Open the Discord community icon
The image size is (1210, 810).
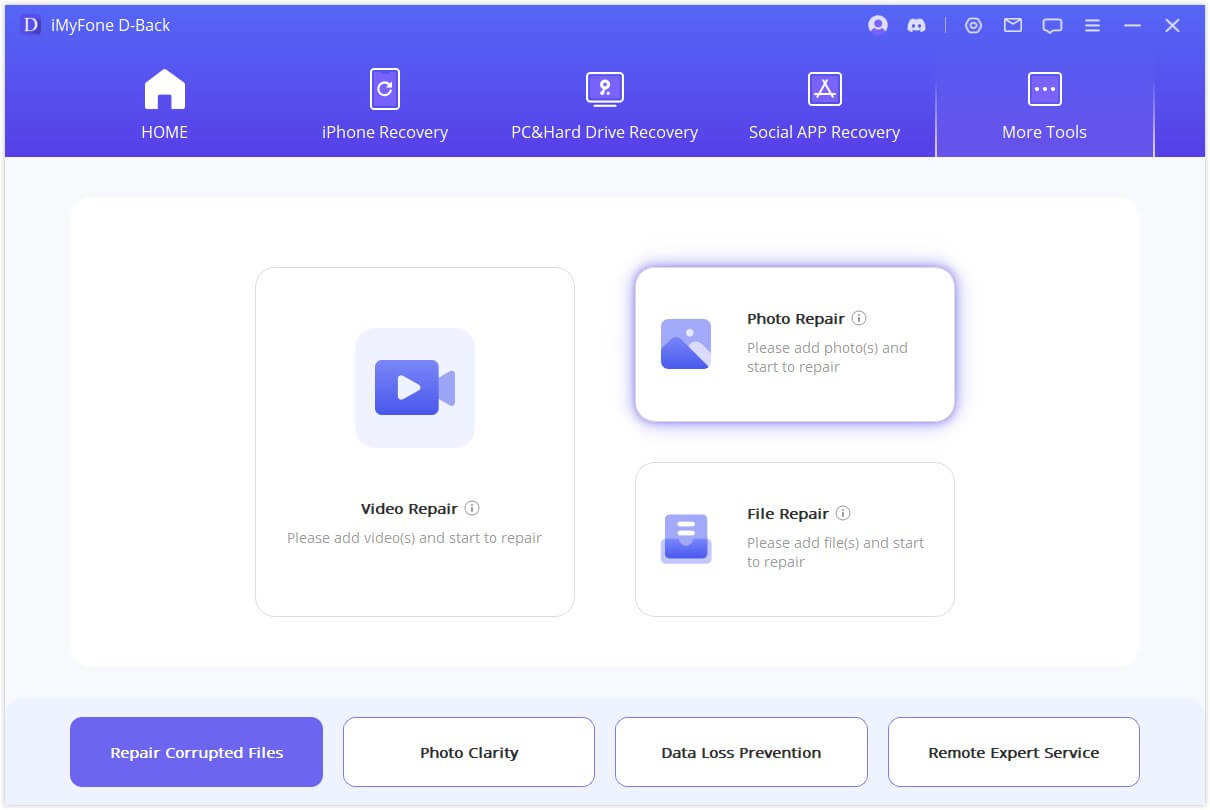(916, 26)
